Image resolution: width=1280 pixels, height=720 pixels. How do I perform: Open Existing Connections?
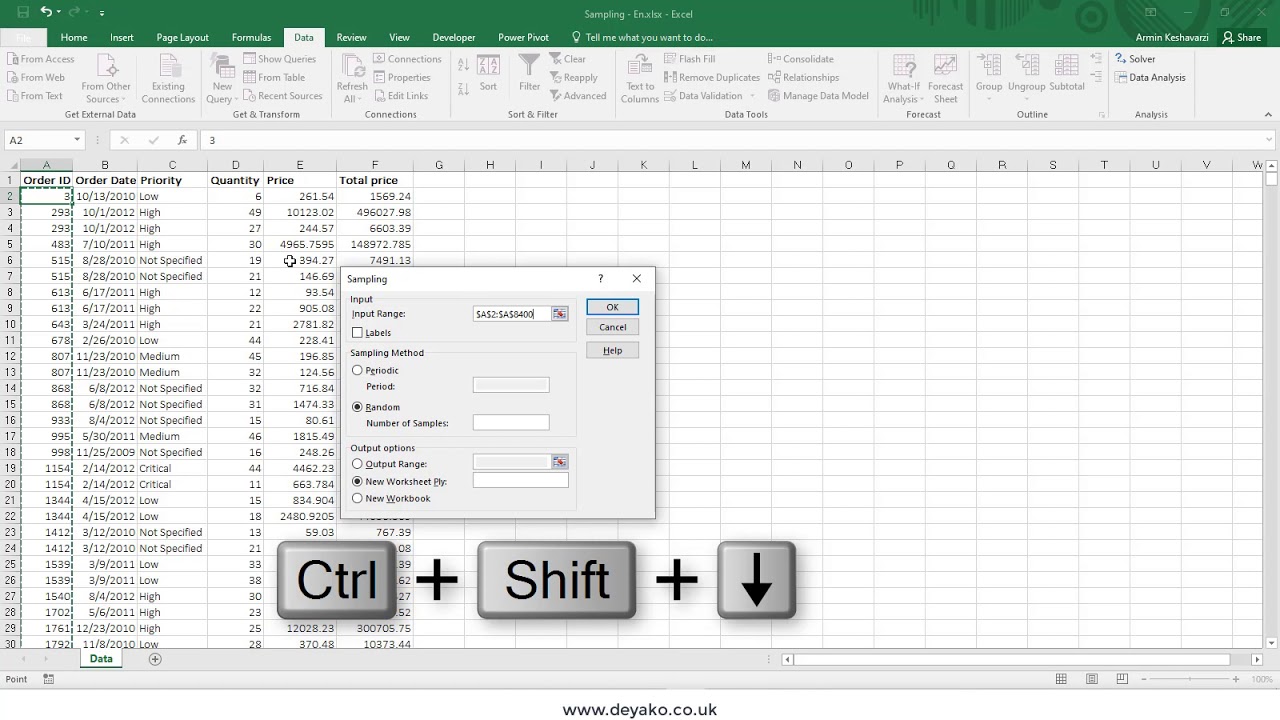coord(168,79)
